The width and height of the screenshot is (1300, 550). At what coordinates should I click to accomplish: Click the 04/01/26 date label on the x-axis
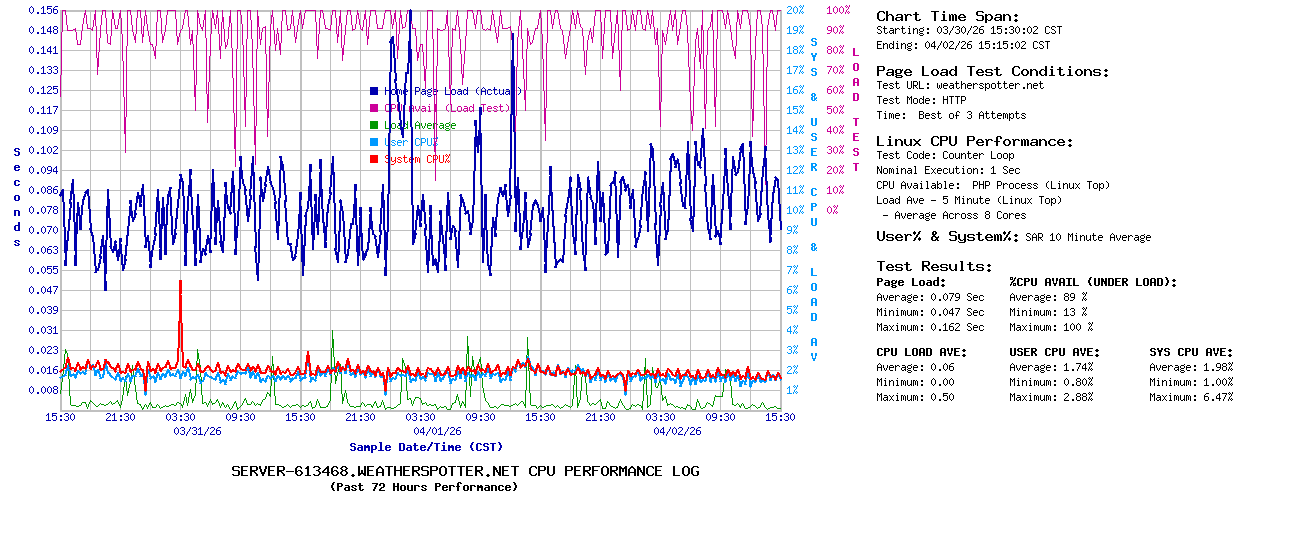[x=438, y=431]
